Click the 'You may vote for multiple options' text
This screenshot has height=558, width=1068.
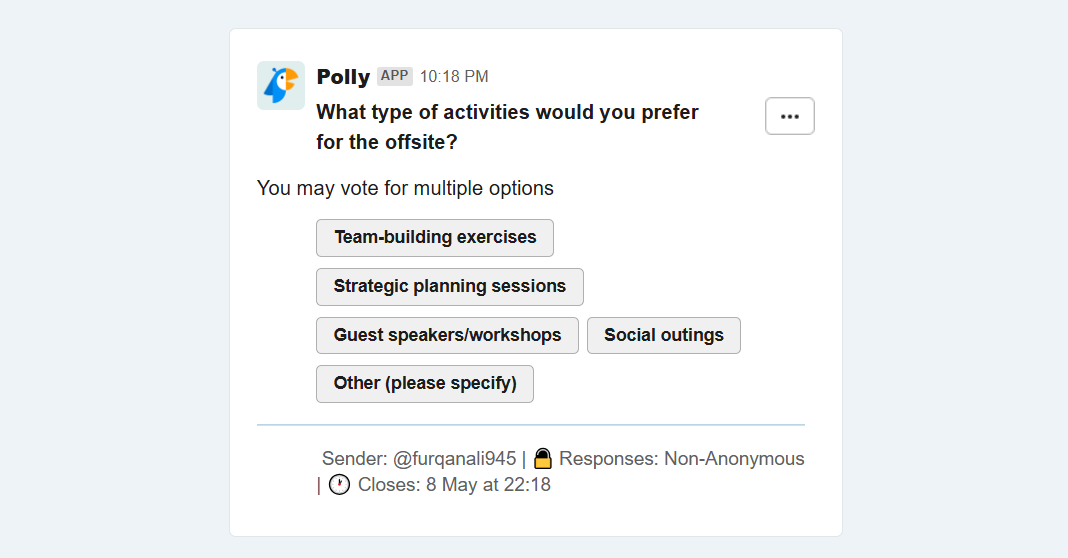point(405,188)
